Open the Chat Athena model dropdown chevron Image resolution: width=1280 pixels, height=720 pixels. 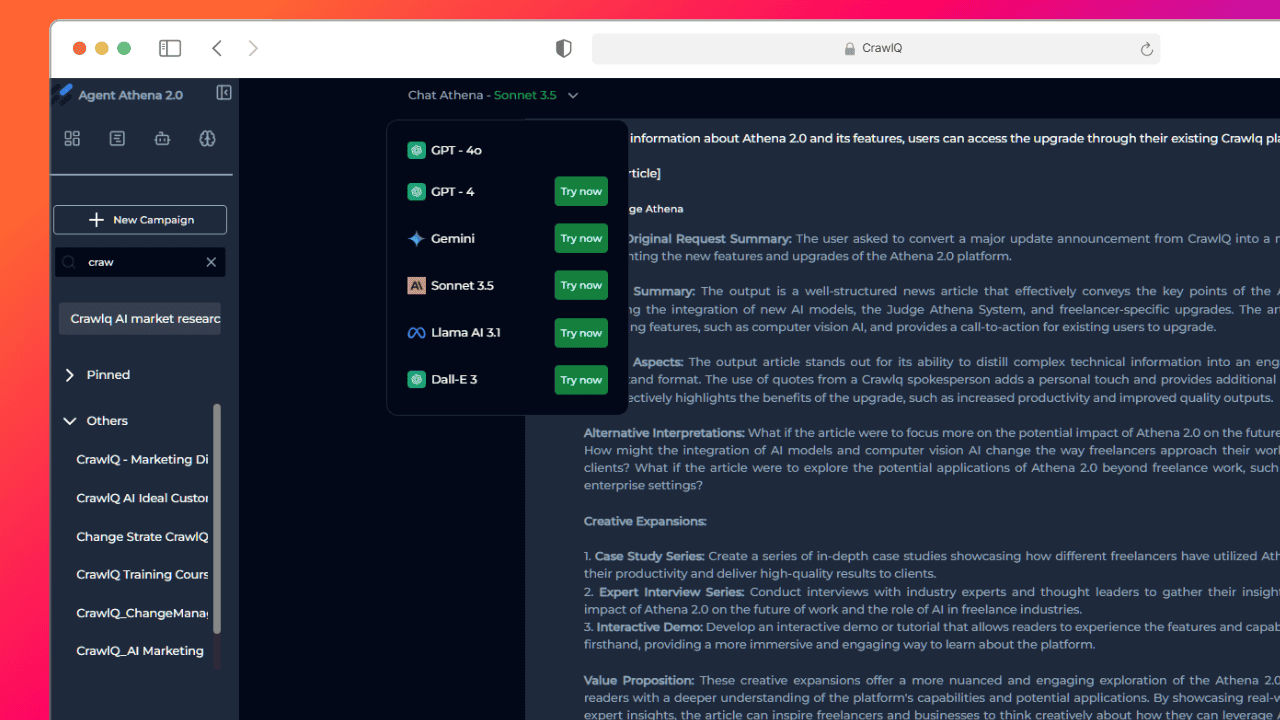point(573,96)
